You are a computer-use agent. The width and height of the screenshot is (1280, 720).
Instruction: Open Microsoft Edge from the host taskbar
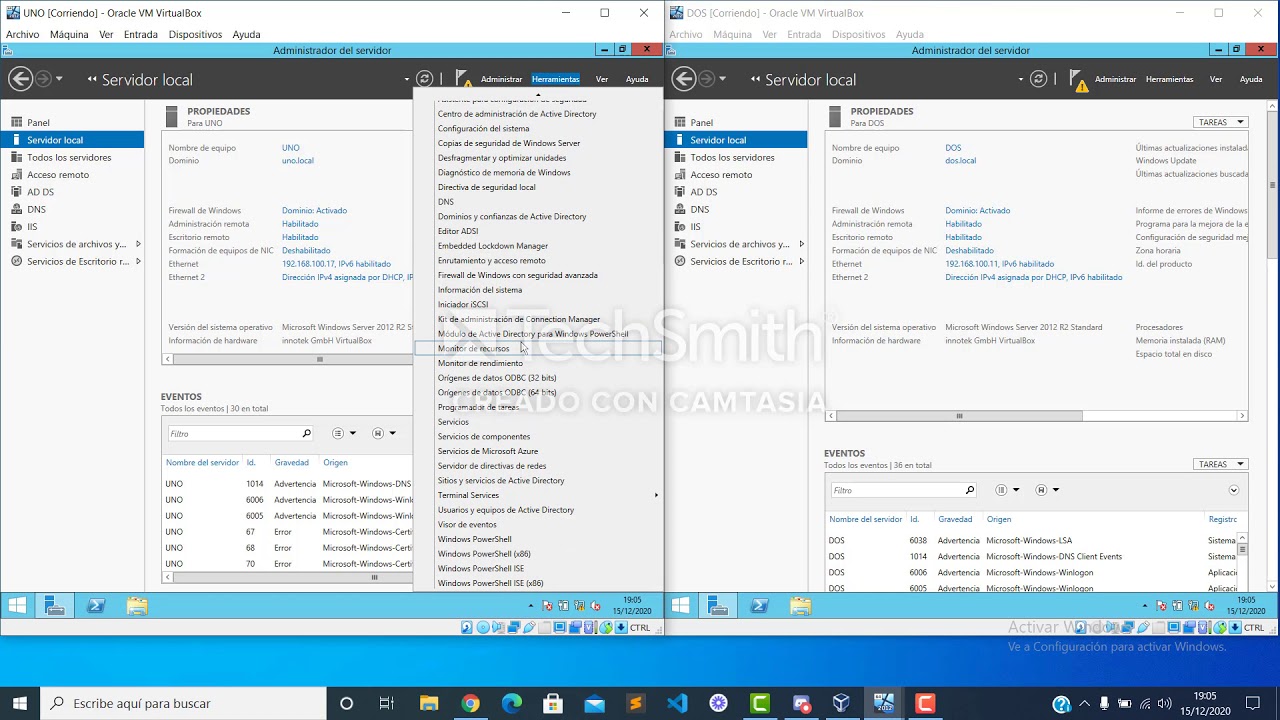(511, 703)
